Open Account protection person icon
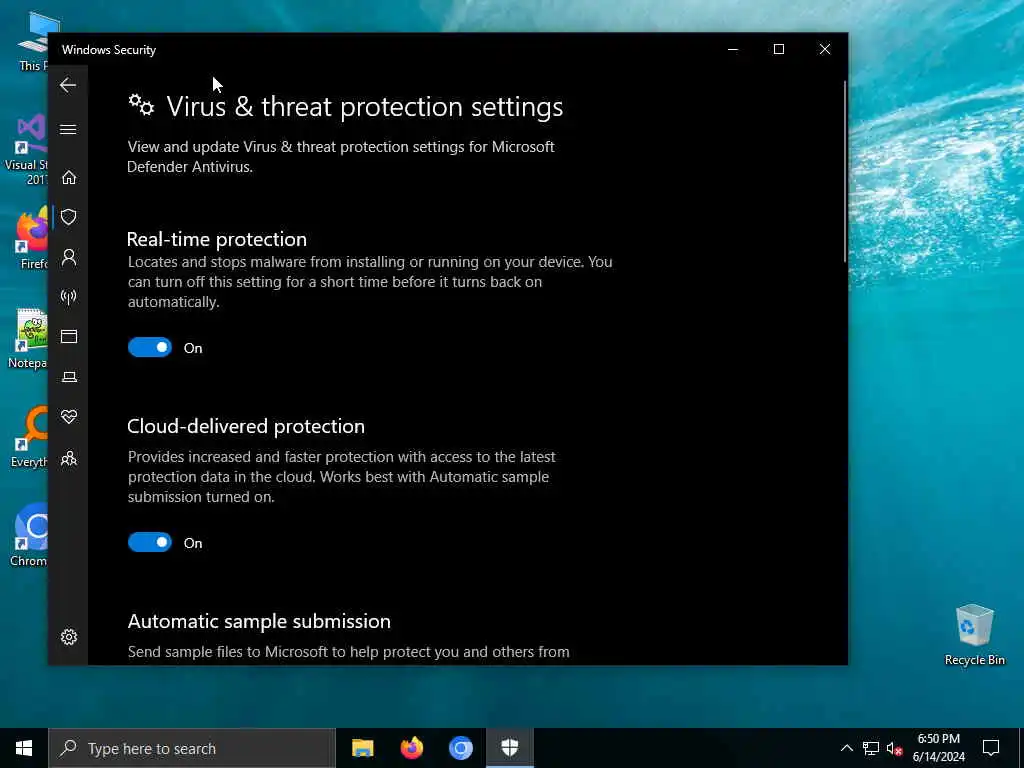This screenshot has height=768, width=1024. [69, 257]
